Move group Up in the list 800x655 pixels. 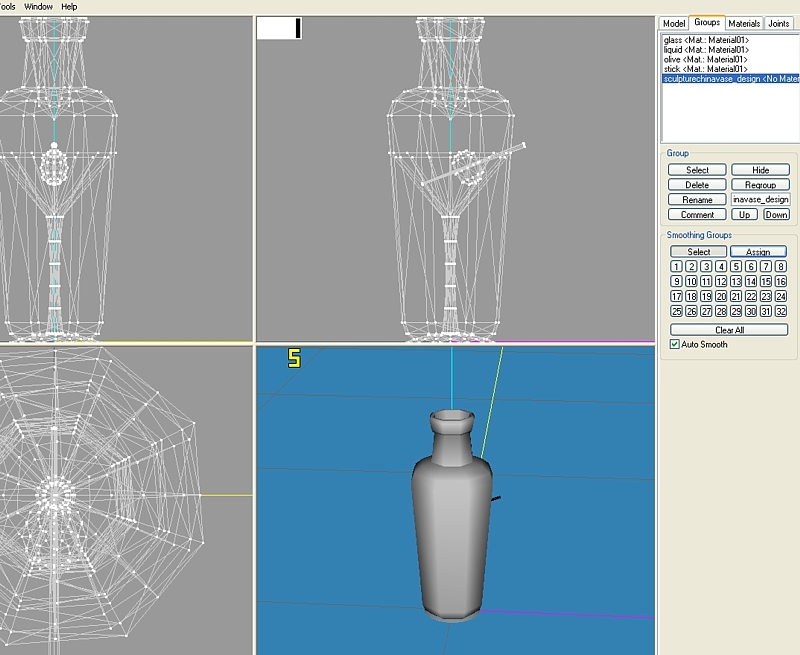(745, 215)
